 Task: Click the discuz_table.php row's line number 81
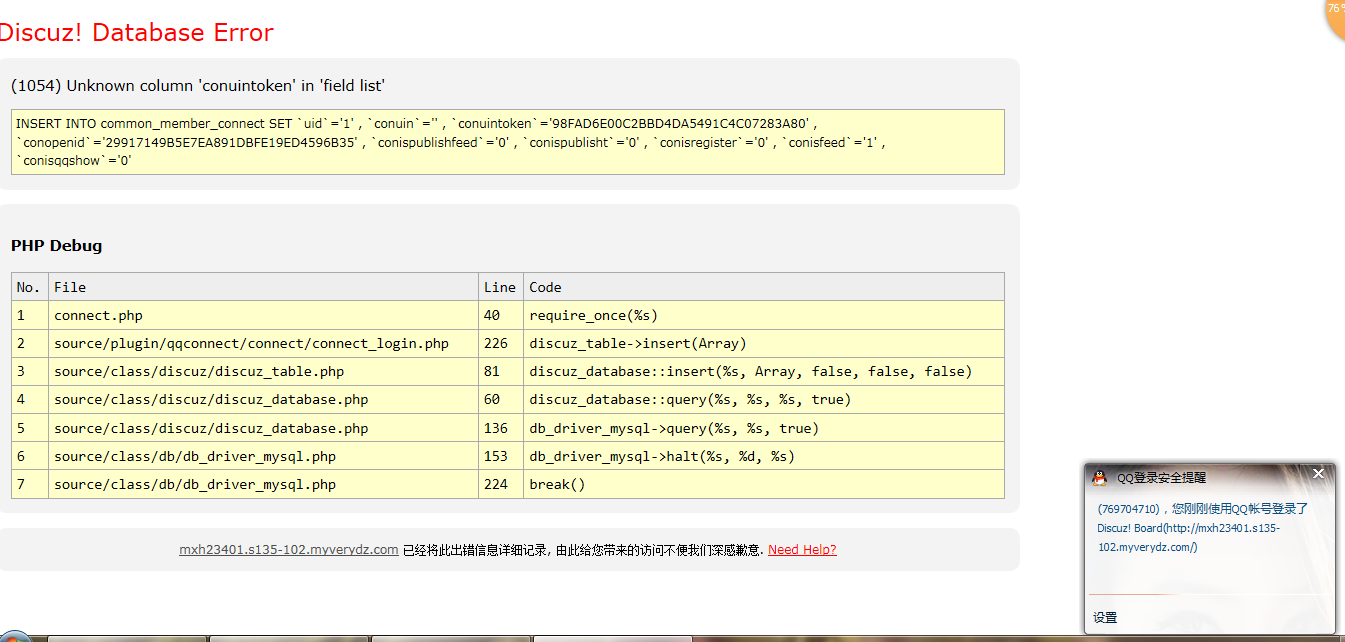tap(492, 371)
